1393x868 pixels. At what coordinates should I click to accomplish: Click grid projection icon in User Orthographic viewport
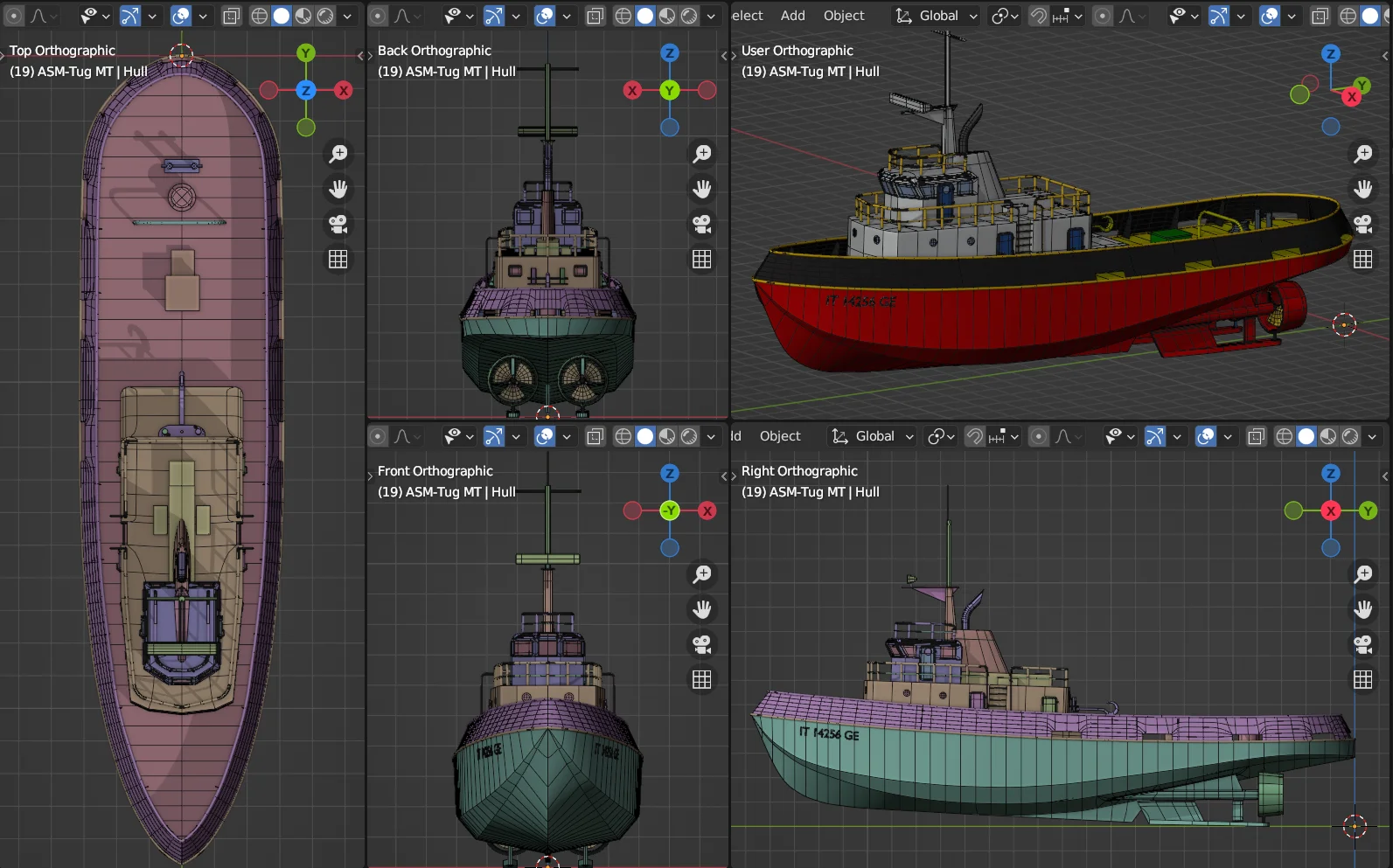1363,259
